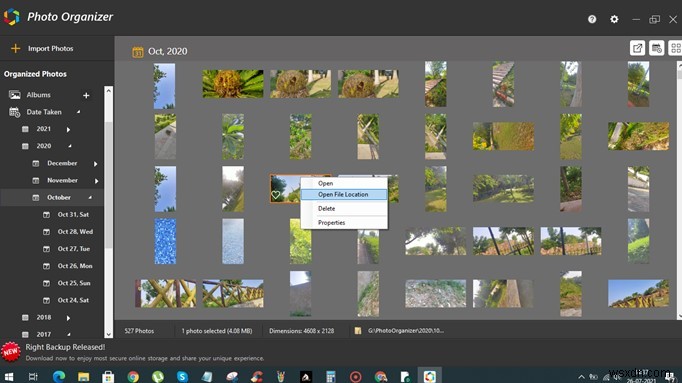Screen dimensions: 682x383
Task: Collapse the 2017 year node
Action: click(x=69, y=334)
